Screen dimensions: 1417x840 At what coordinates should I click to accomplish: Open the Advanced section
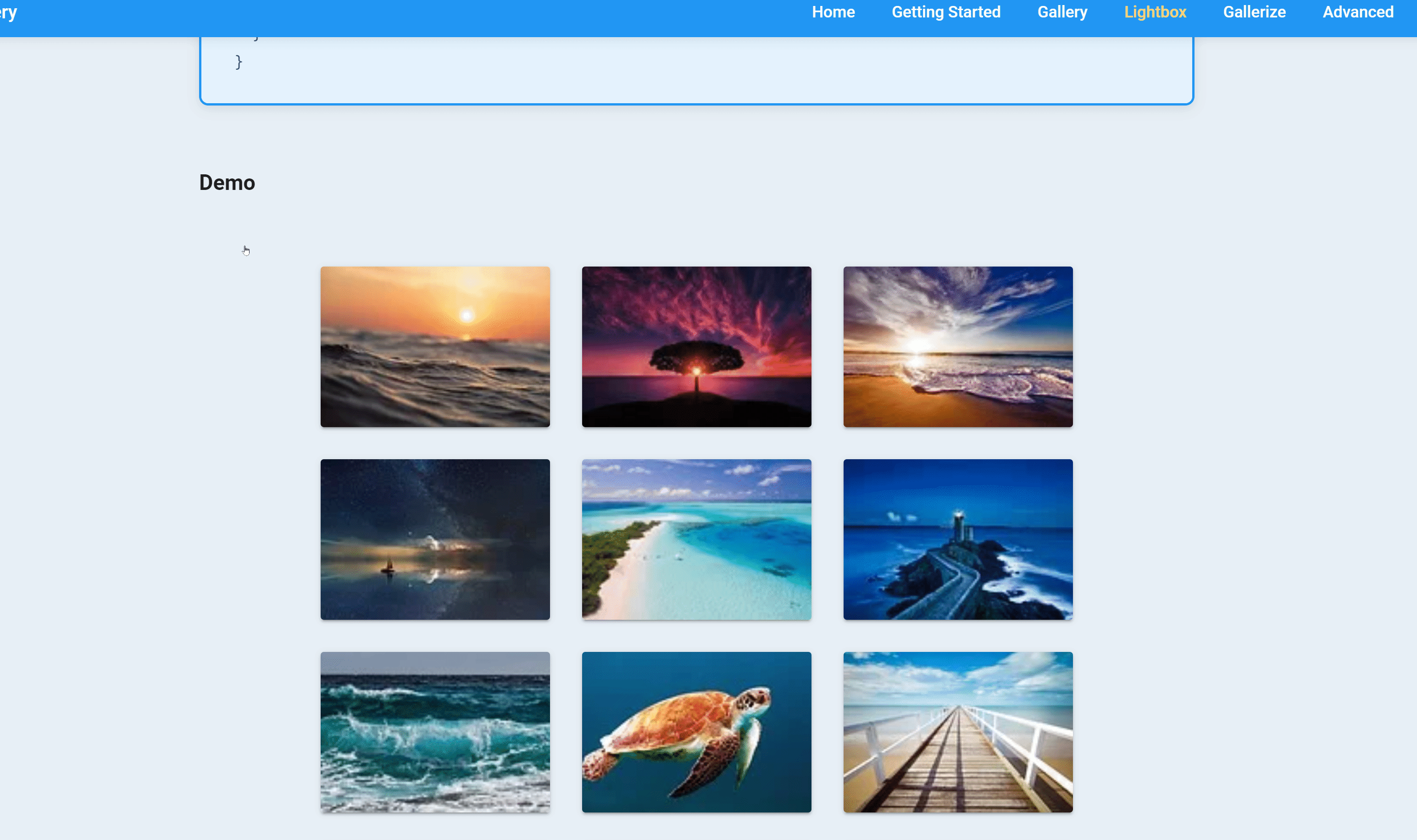1357,12
